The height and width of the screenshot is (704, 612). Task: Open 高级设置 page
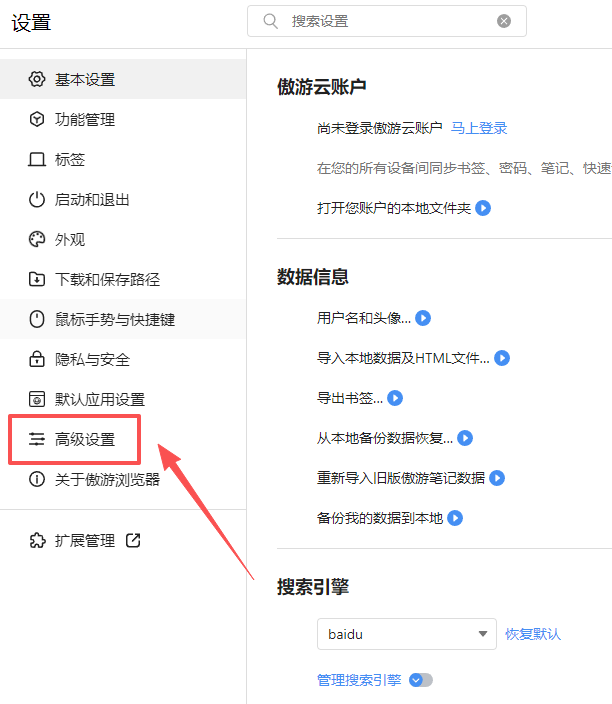click(123, 439)
